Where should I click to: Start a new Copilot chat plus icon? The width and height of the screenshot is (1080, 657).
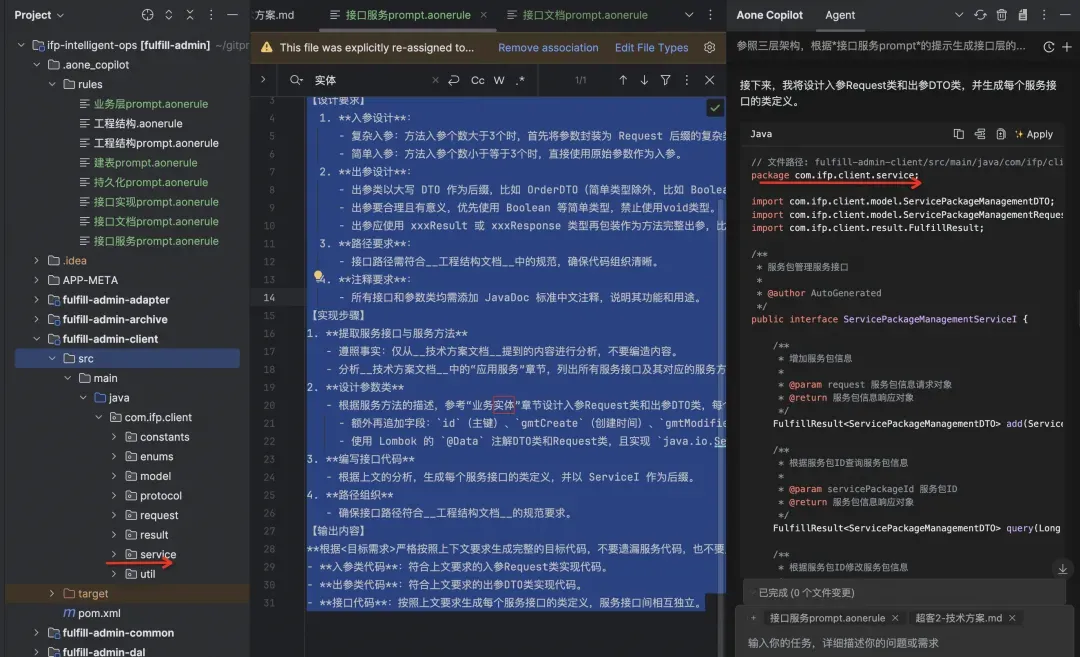[1067, 47]
